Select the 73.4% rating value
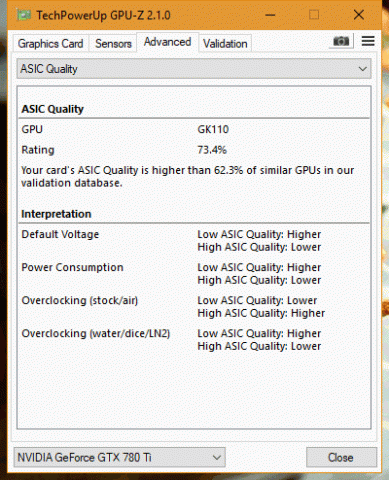The width and height of the screenshot is (389, 480). (212, 150)
